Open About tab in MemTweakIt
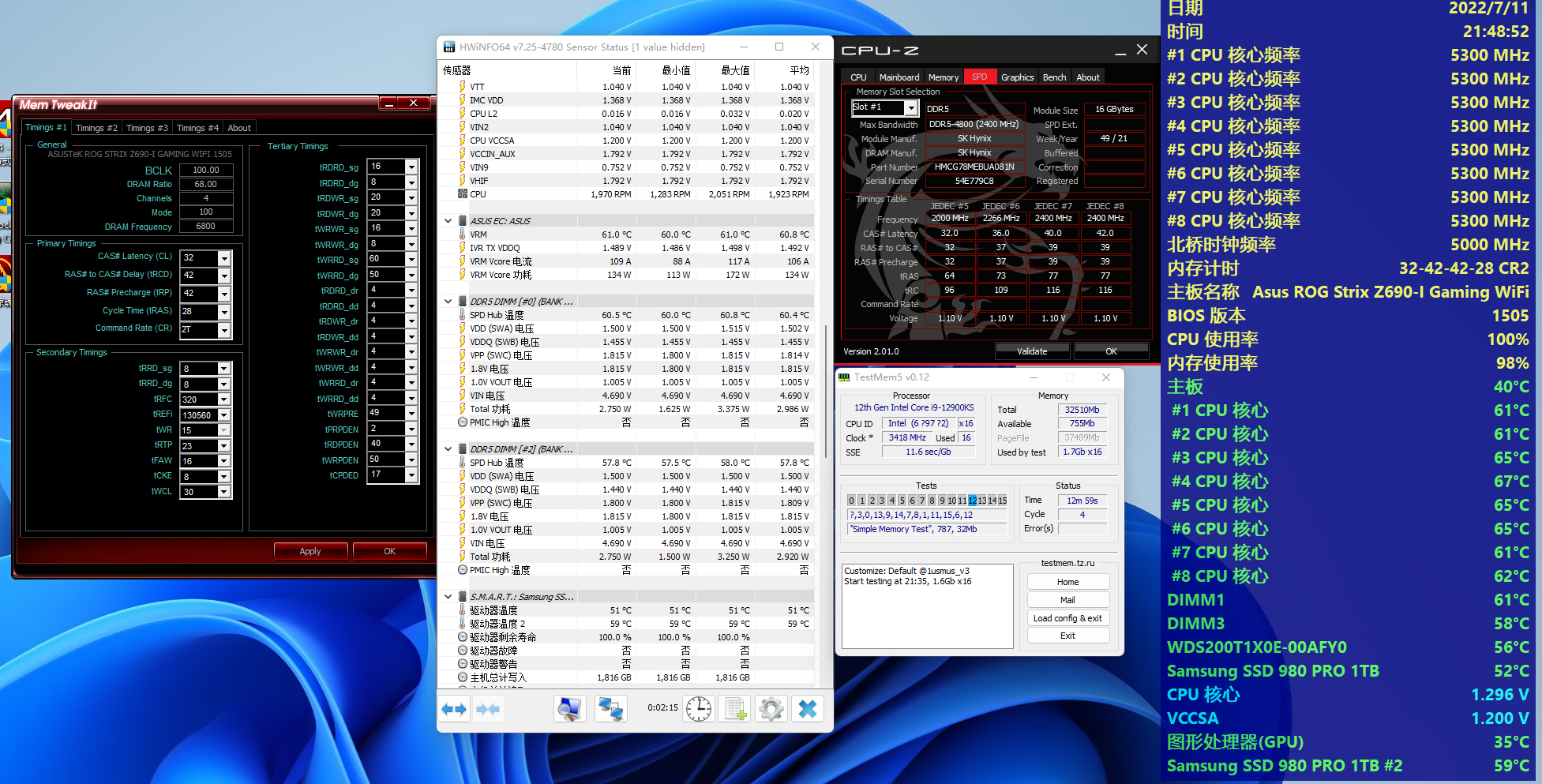Viewport: 1542px width, 784px height. click(239, 128)
